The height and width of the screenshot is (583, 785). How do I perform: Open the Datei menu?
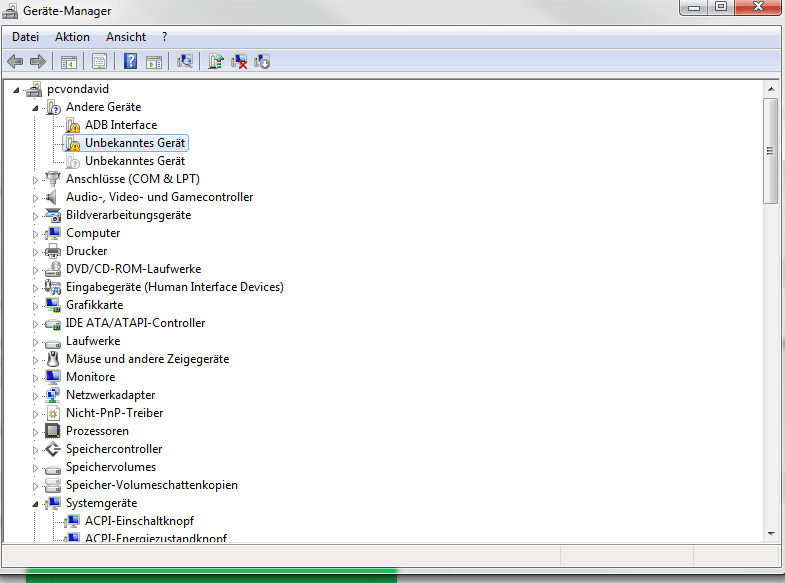coord(25,37)
